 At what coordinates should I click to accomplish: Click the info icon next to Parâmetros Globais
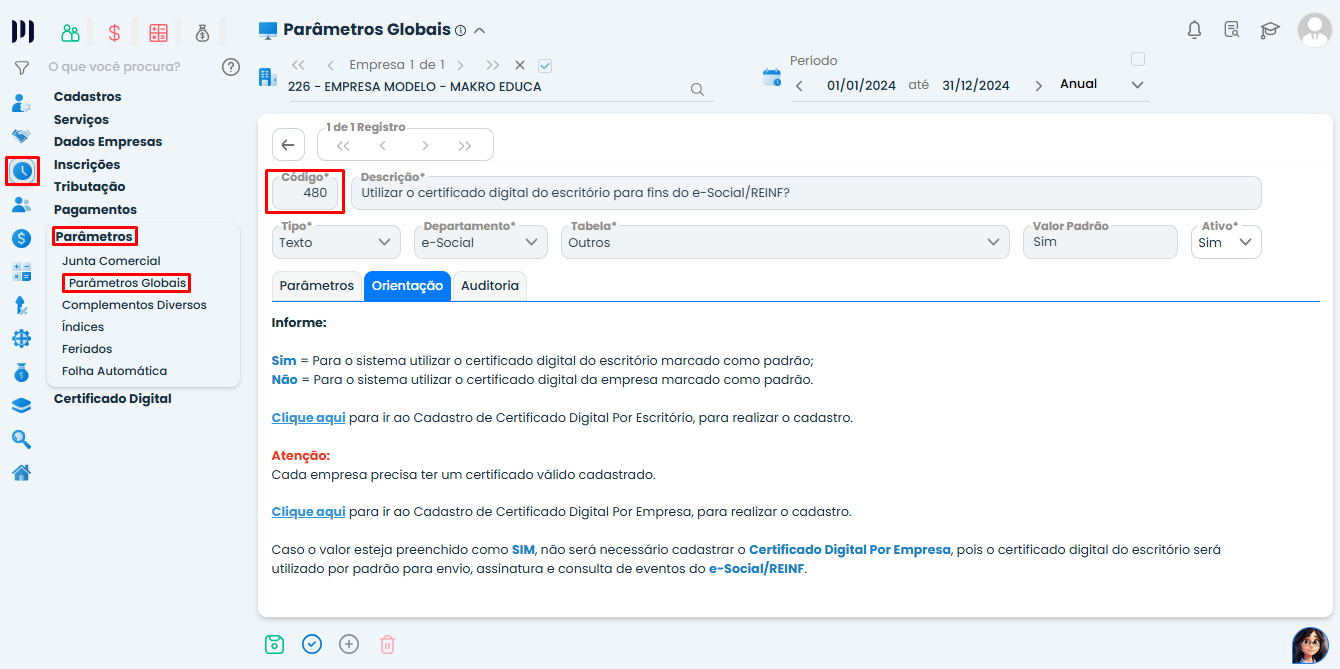tap(460, 30)
